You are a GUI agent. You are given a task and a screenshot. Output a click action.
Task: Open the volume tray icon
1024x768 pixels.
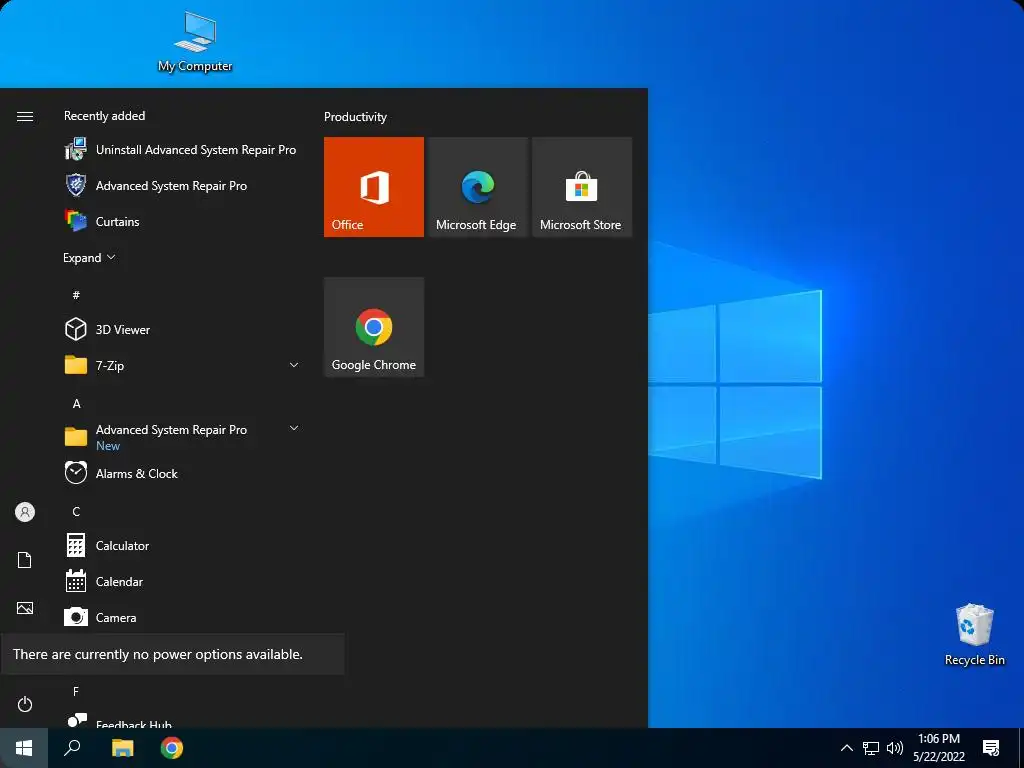tap(895, 748)
